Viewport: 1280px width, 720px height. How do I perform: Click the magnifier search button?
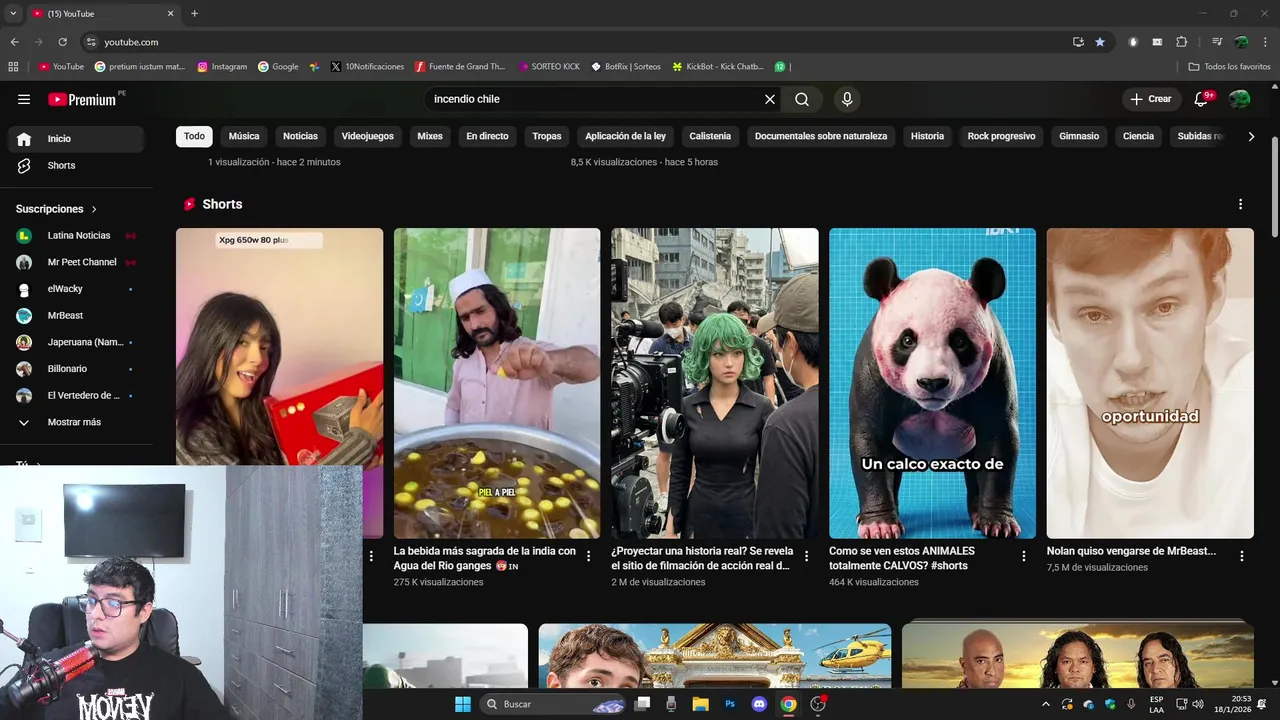[x=802, y=99]
